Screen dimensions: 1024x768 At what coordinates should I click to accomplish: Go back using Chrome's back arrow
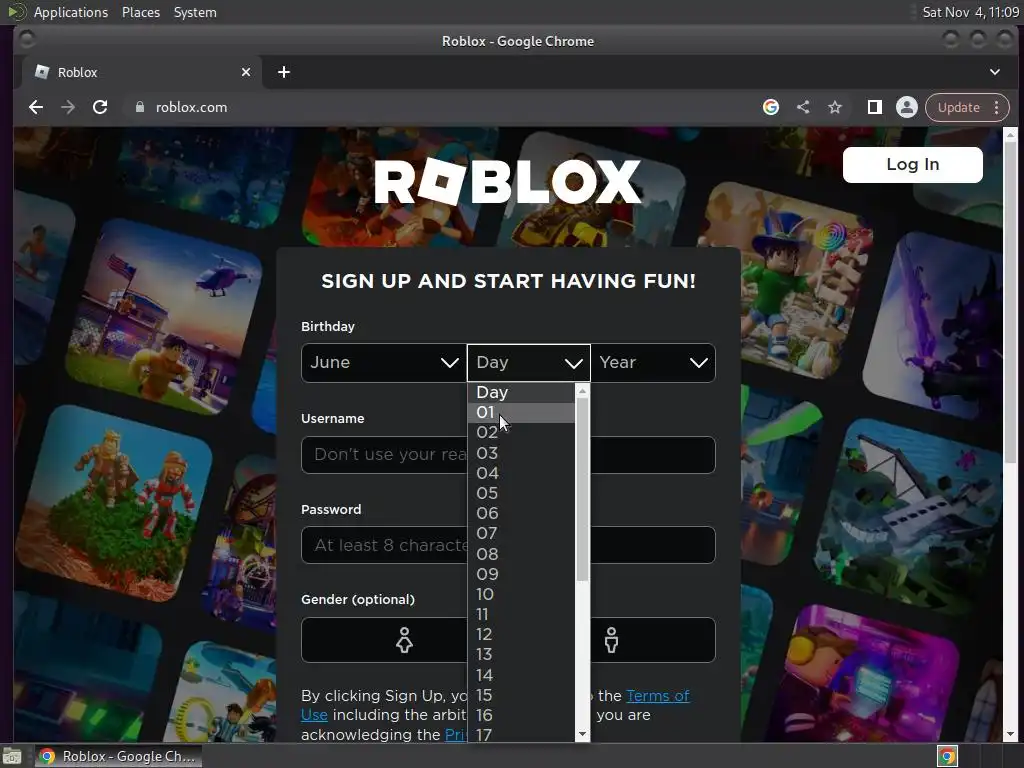pos(36,107)
